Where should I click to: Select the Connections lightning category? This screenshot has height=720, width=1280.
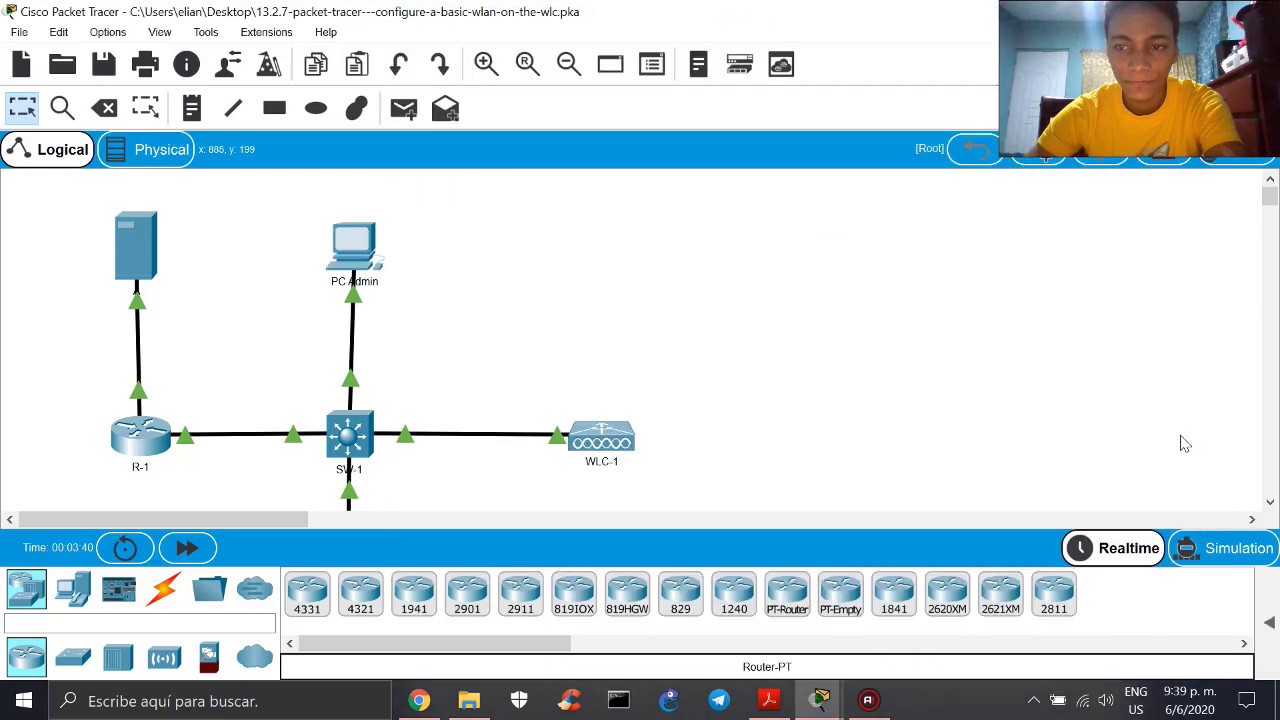tap(163, 589)
